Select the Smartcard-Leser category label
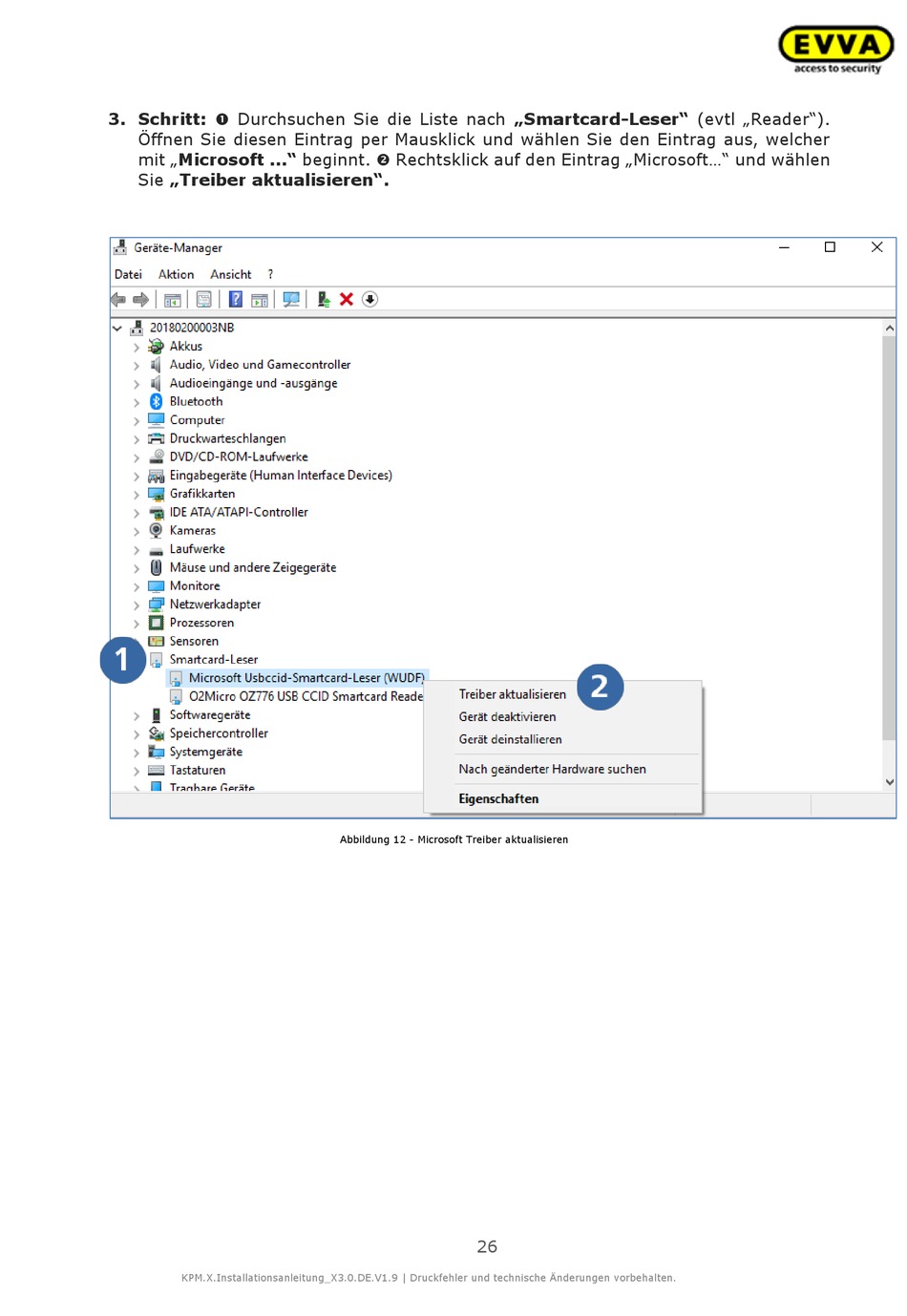Viewport: 907px width, 1316px height. tap(214, 660)
